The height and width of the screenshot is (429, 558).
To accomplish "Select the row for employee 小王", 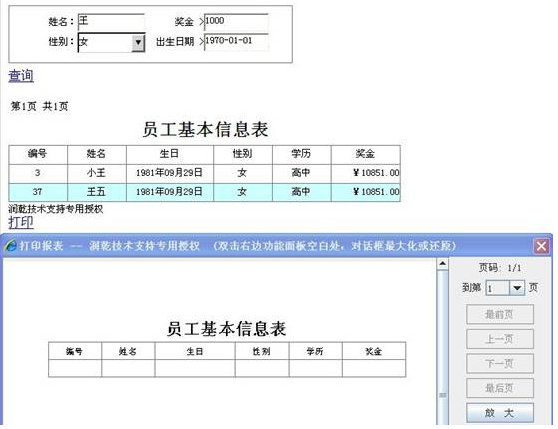I will click(204, 173).
